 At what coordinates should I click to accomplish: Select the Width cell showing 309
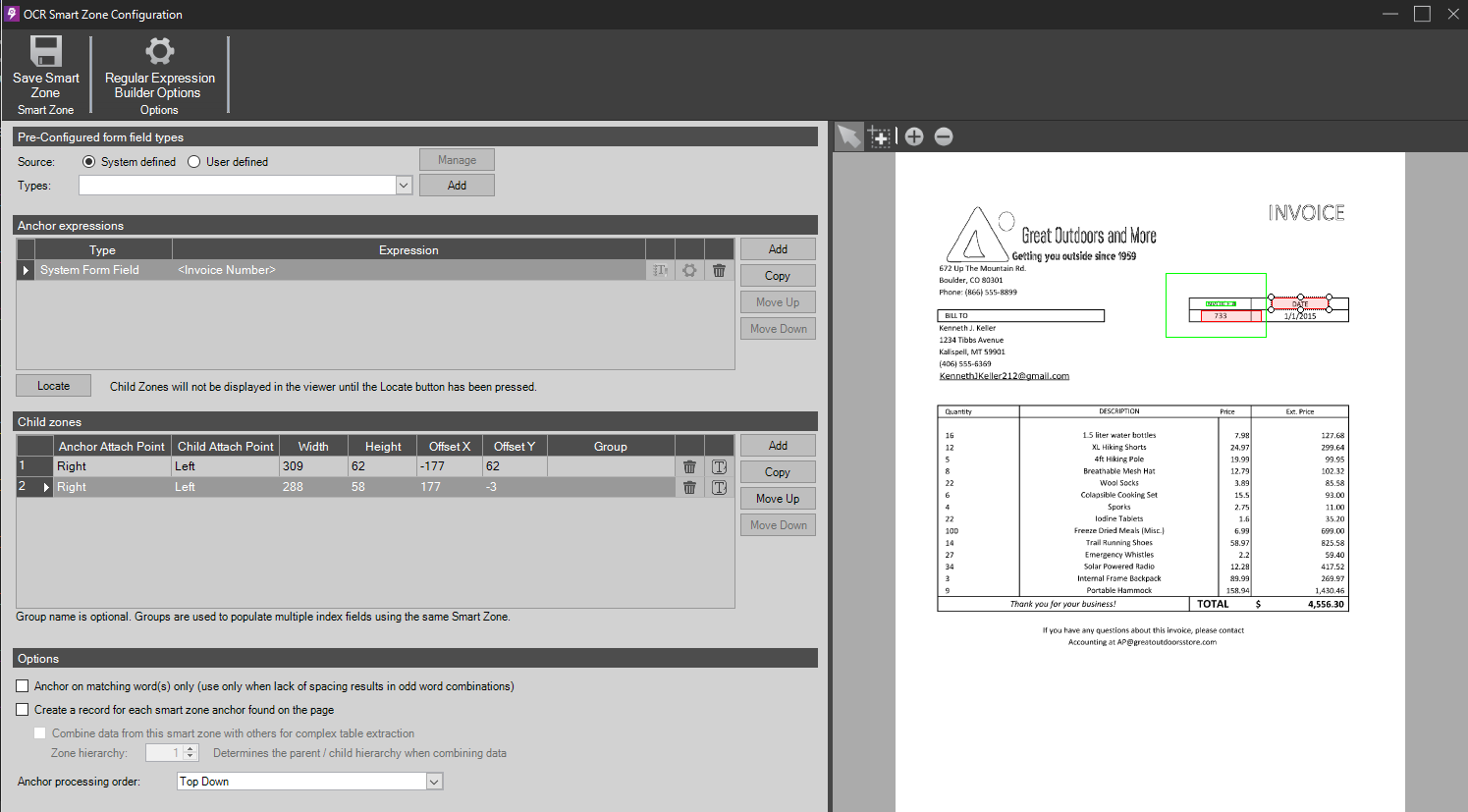pos(313,467)
